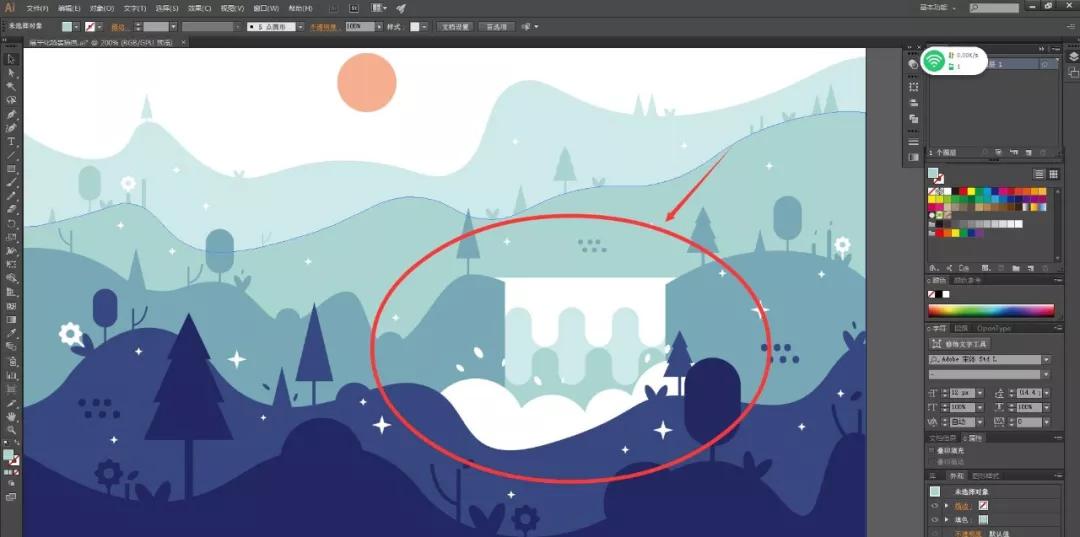Image resolution: width=1080 pixels, height=537 pixels.
Task: Select the Zoom tool
Action: click(12, 429)
